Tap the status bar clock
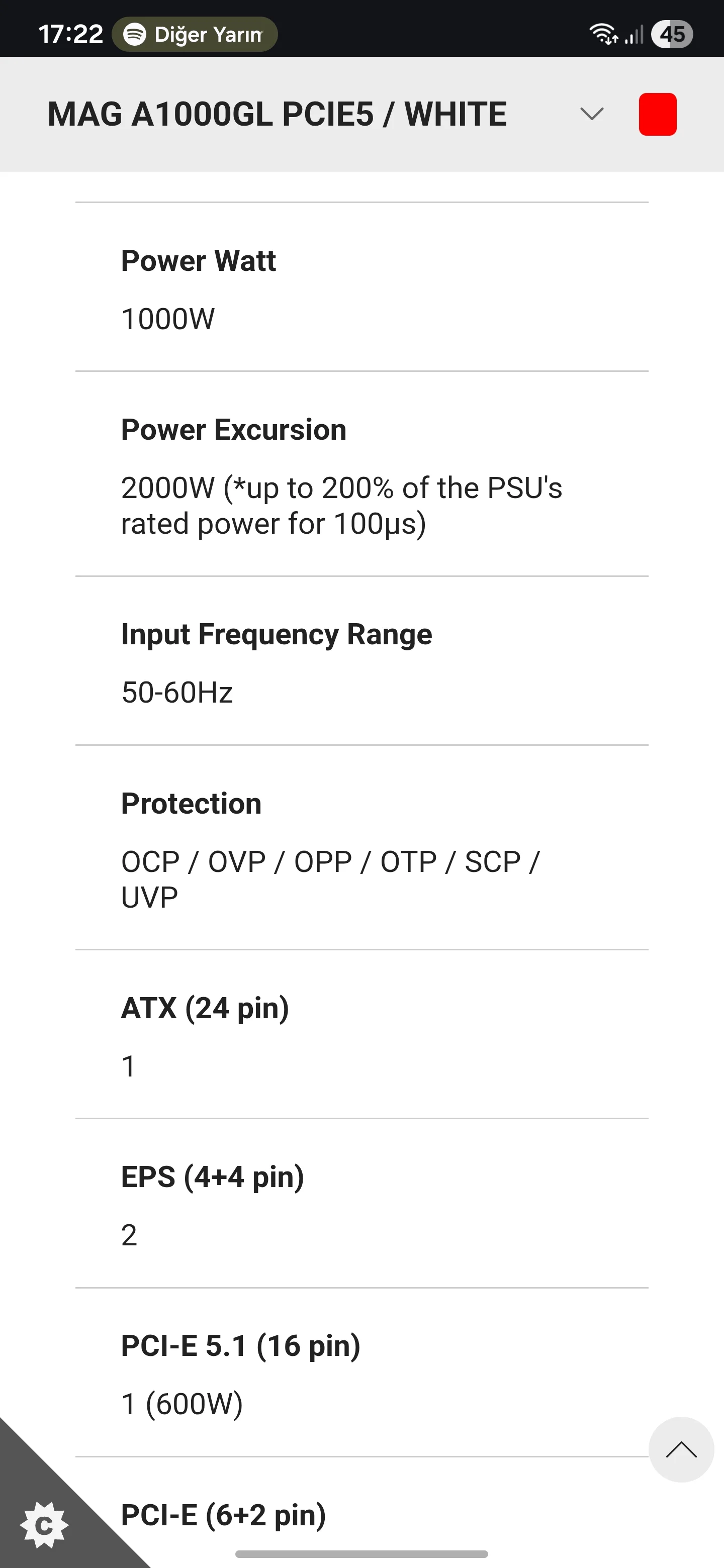The width and height of the screenshot is (724, 1568). click(x=70, y=34)
